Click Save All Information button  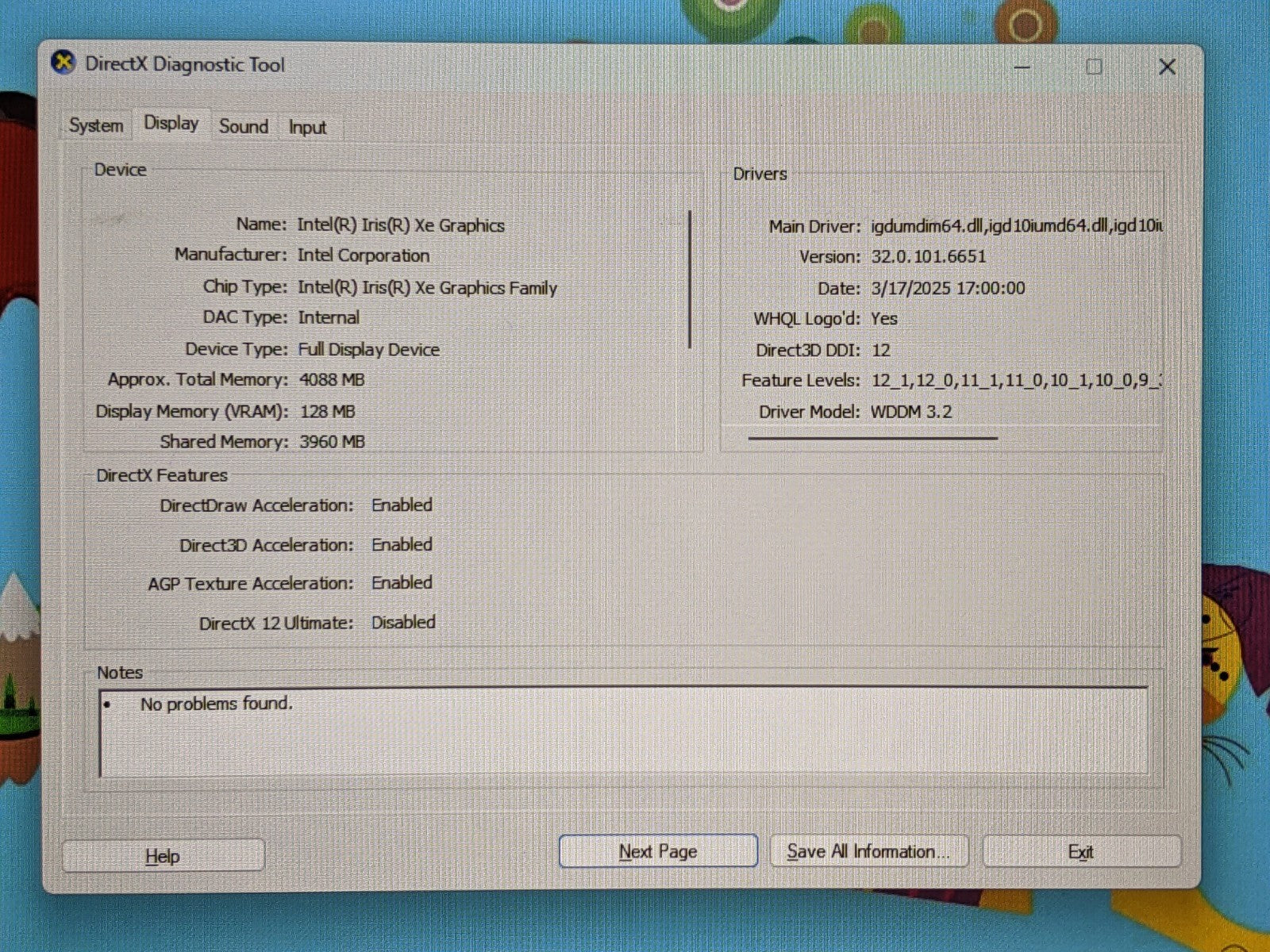click(868, 851)
